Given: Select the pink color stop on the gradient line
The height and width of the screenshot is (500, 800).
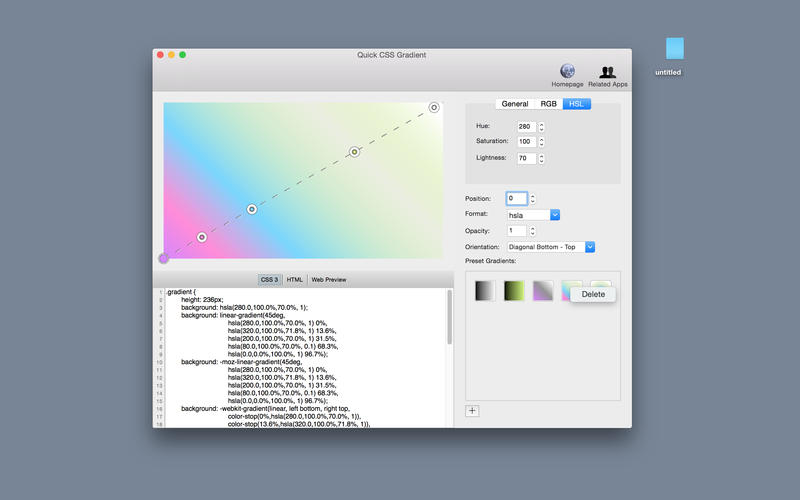Looking at the screenshot, I should (x=202, y=237).
